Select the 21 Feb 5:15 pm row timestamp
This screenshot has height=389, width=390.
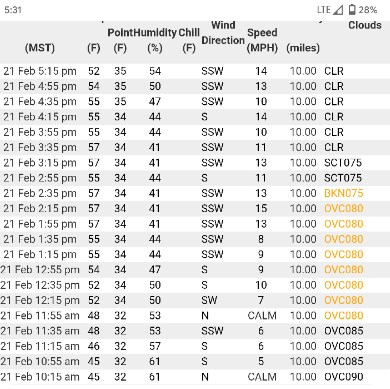[40, 71]
